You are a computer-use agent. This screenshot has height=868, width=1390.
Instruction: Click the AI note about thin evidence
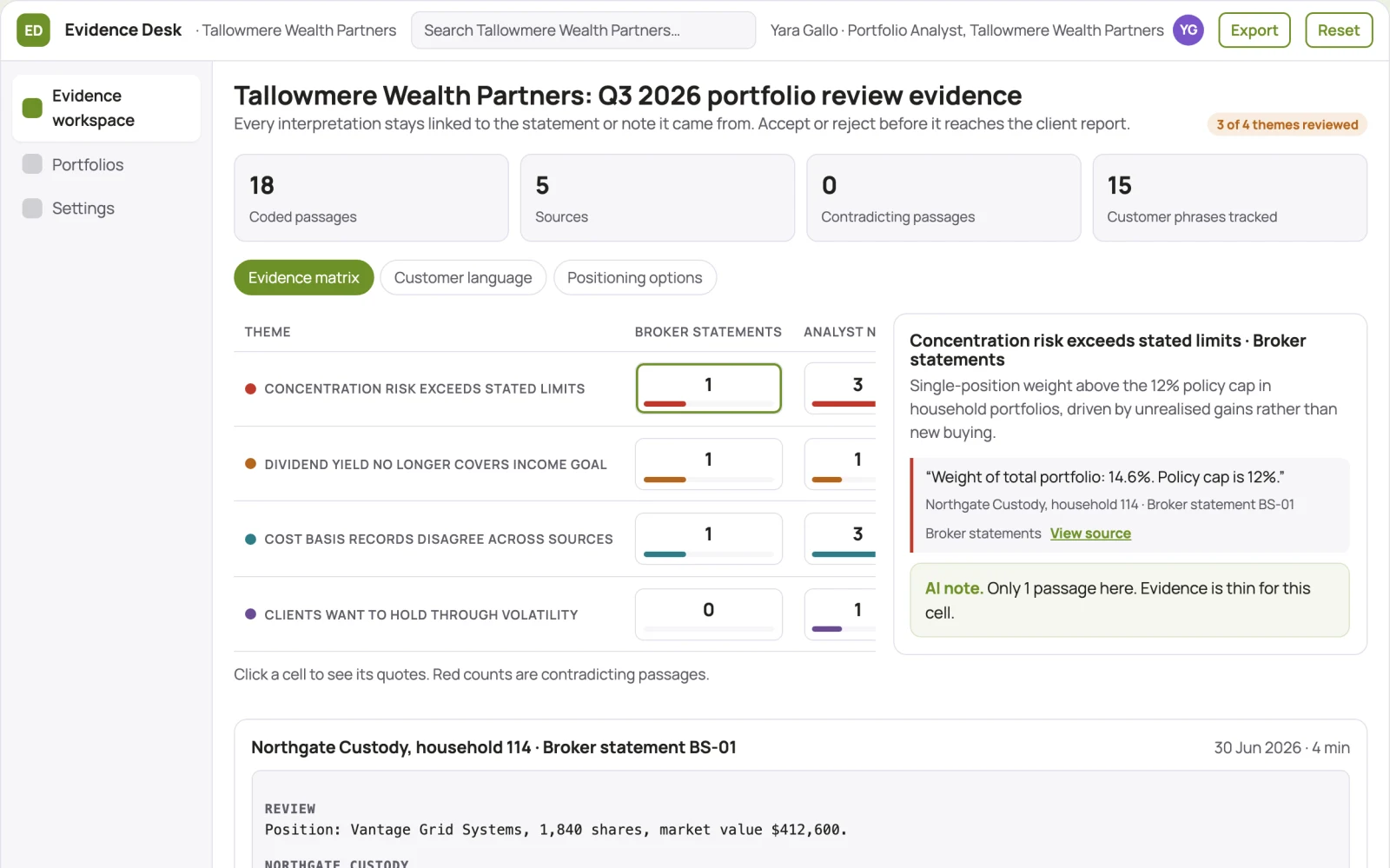1129,600
